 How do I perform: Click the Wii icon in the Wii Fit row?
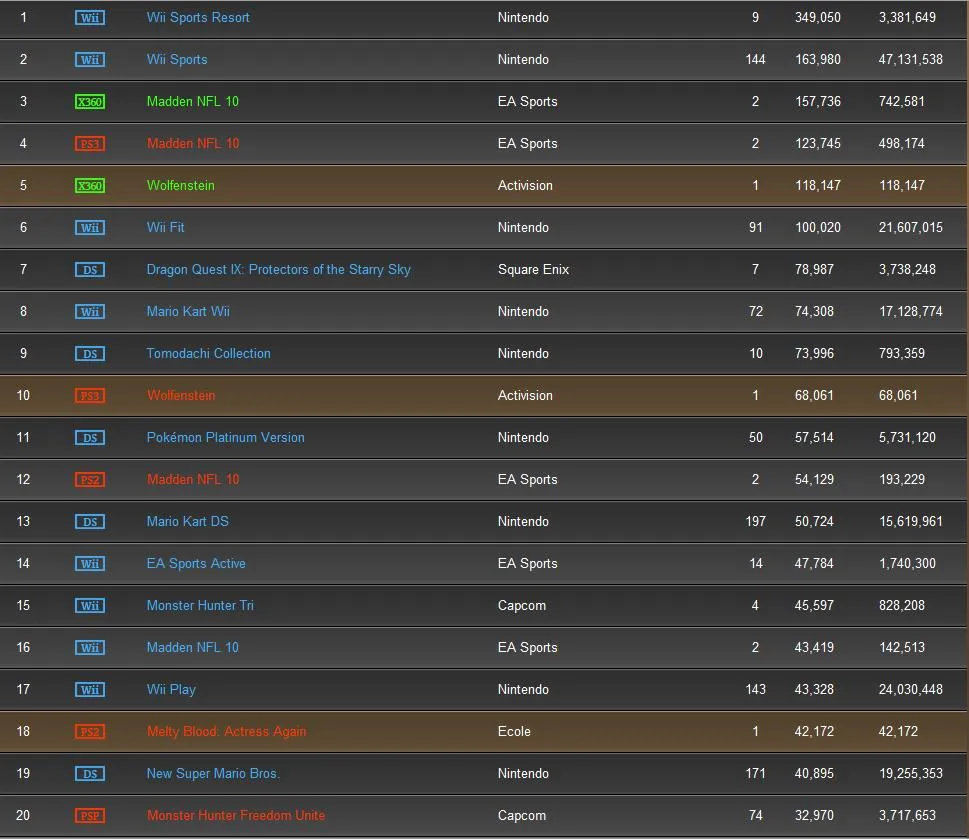(90, 228)
